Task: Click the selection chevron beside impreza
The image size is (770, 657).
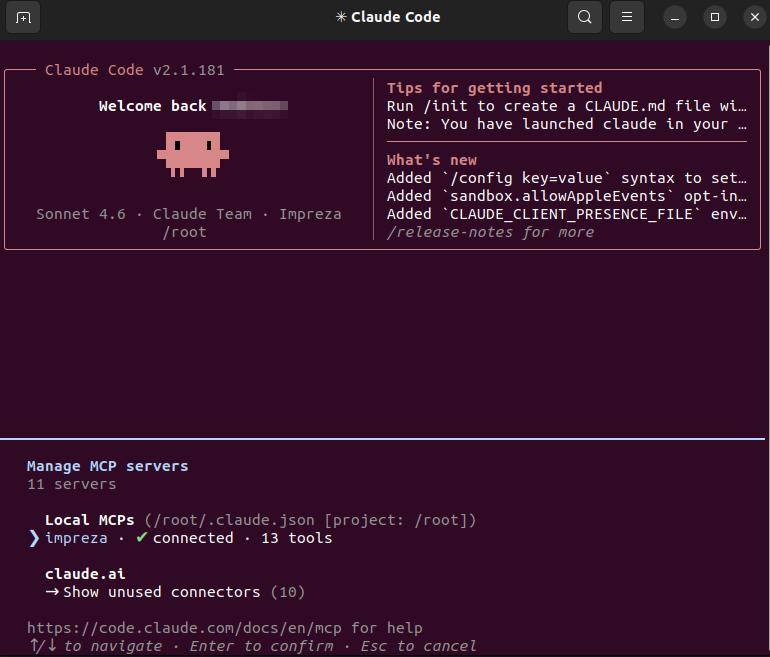Action: [34, 538]
